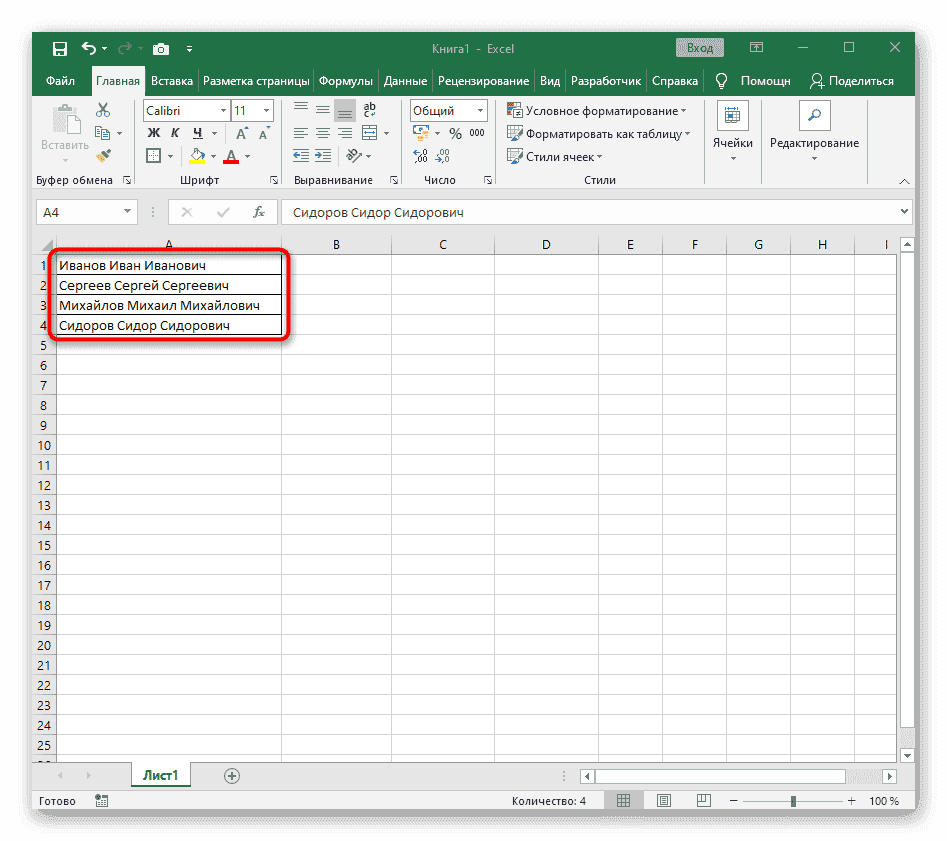Toggle italic (К) formatting
This screenshot has width=947, height=841.
pos(176,133)
